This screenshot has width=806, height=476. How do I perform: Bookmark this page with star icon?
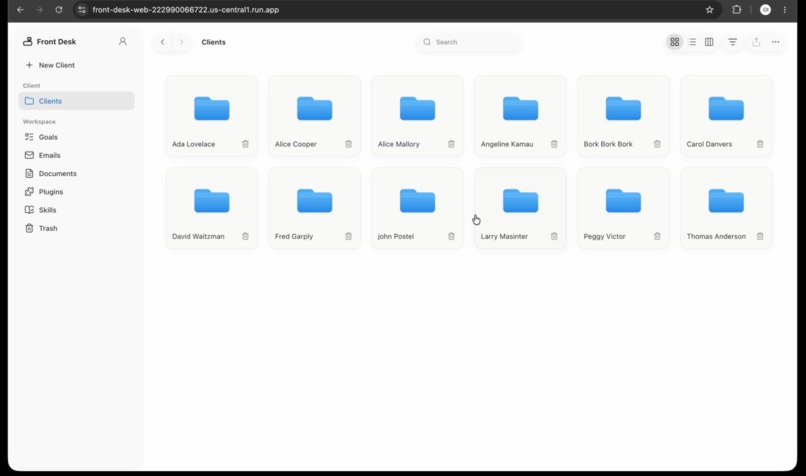[x=709, y=10]
